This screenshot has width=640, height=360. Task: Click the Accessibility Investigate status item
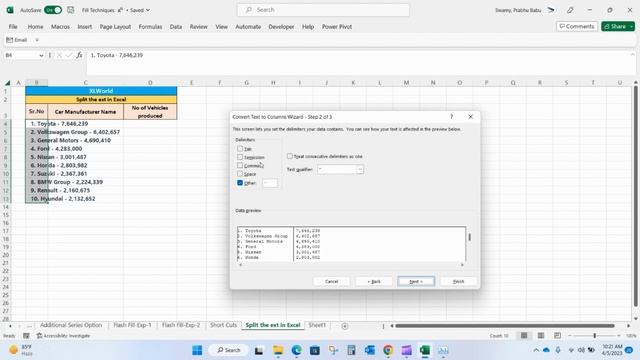(x=63, y=336)
